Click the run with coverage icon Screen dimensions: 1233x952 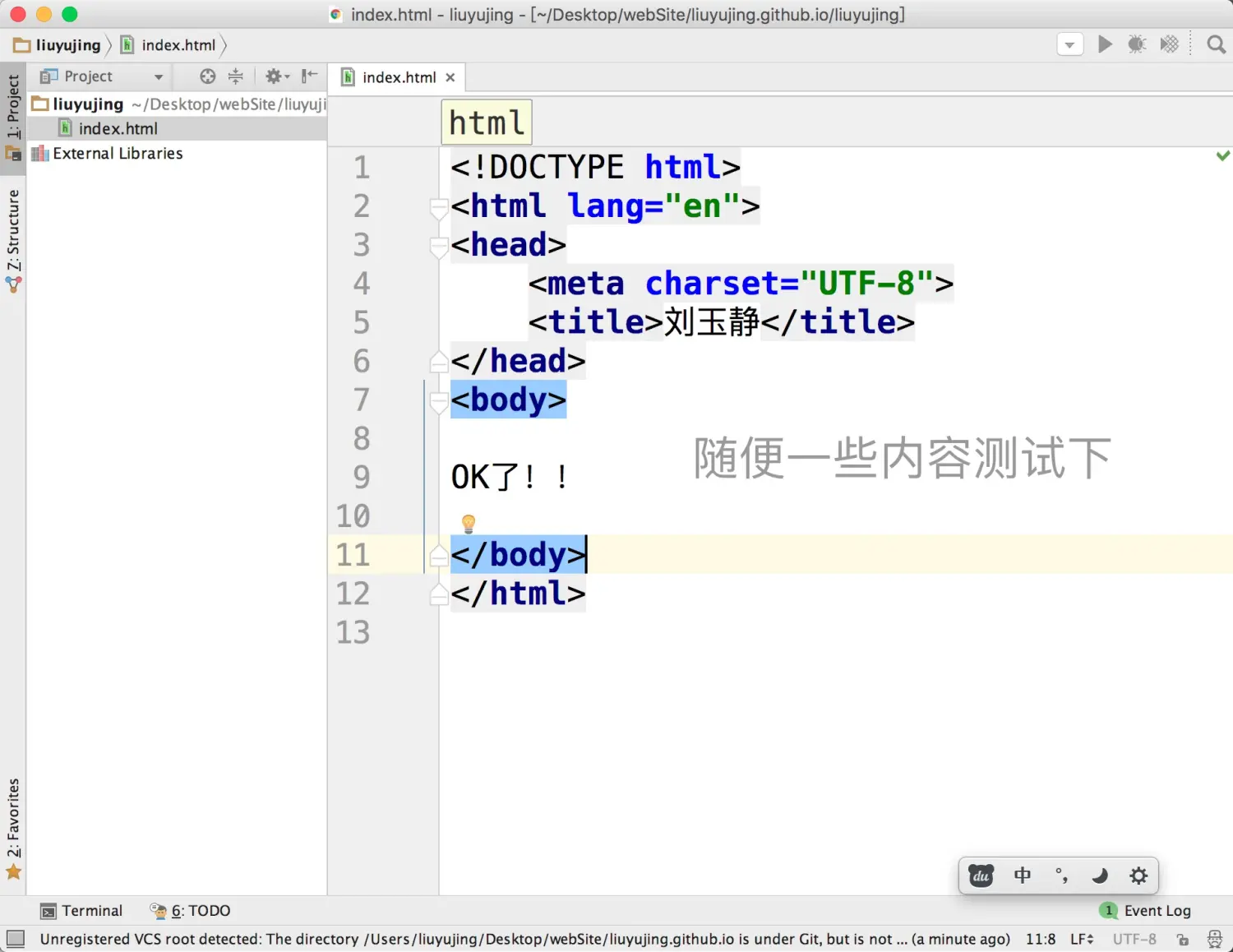[1169, 44]
